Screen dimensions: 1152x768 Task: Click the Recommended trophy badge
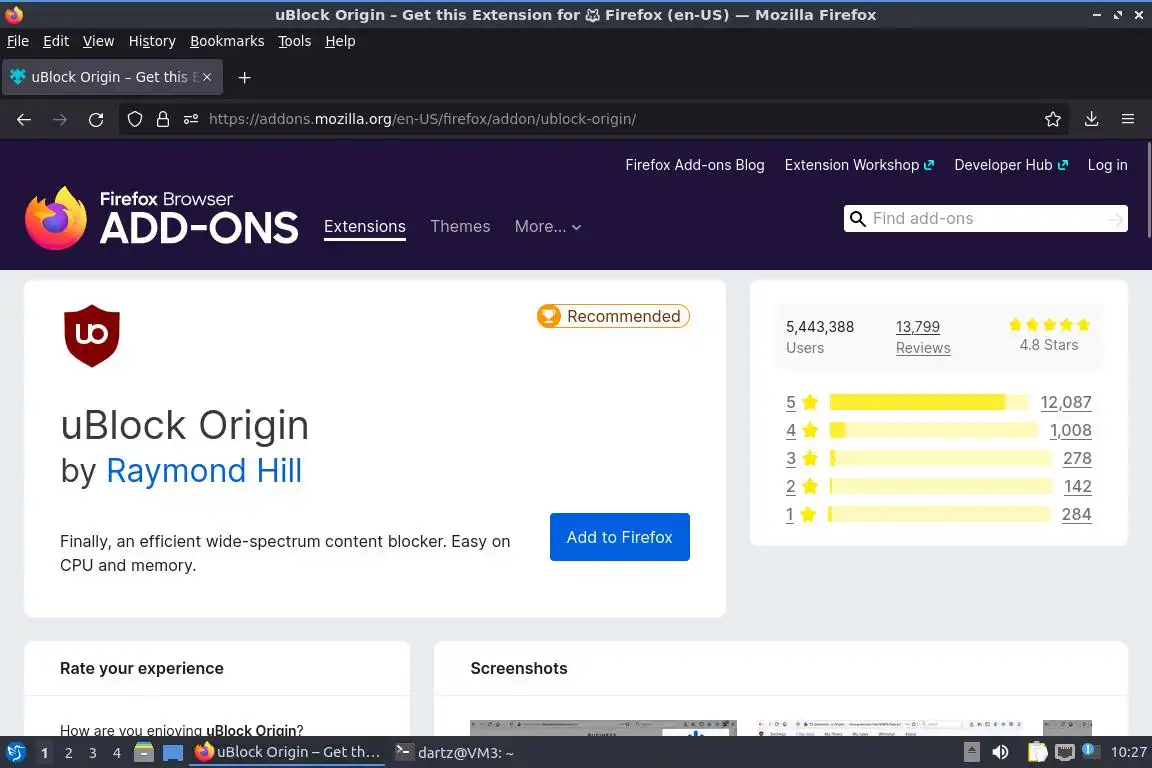pos(613,316)
